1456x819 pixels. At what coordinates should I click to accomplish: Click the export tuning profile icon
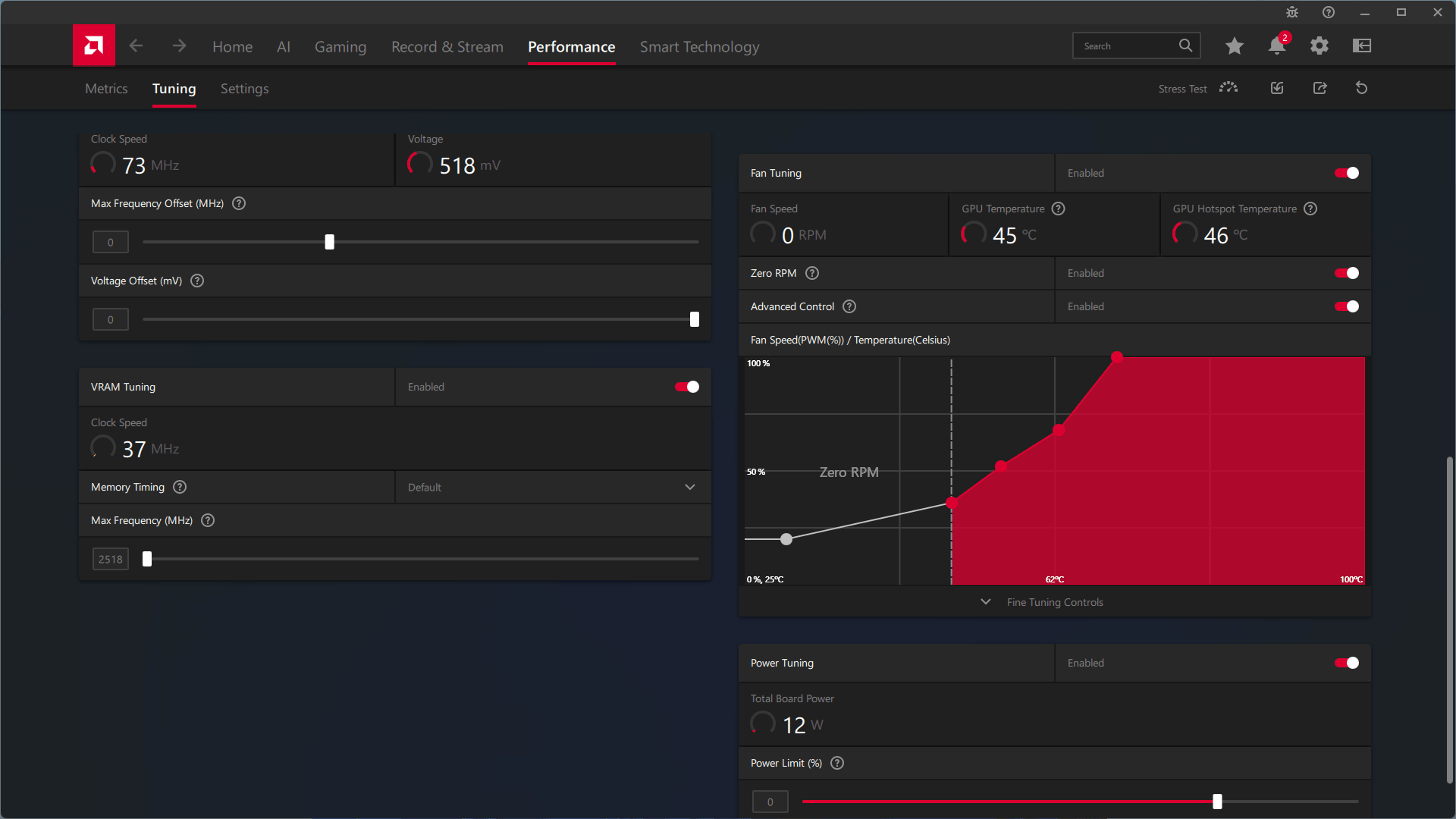(1319, 88)
